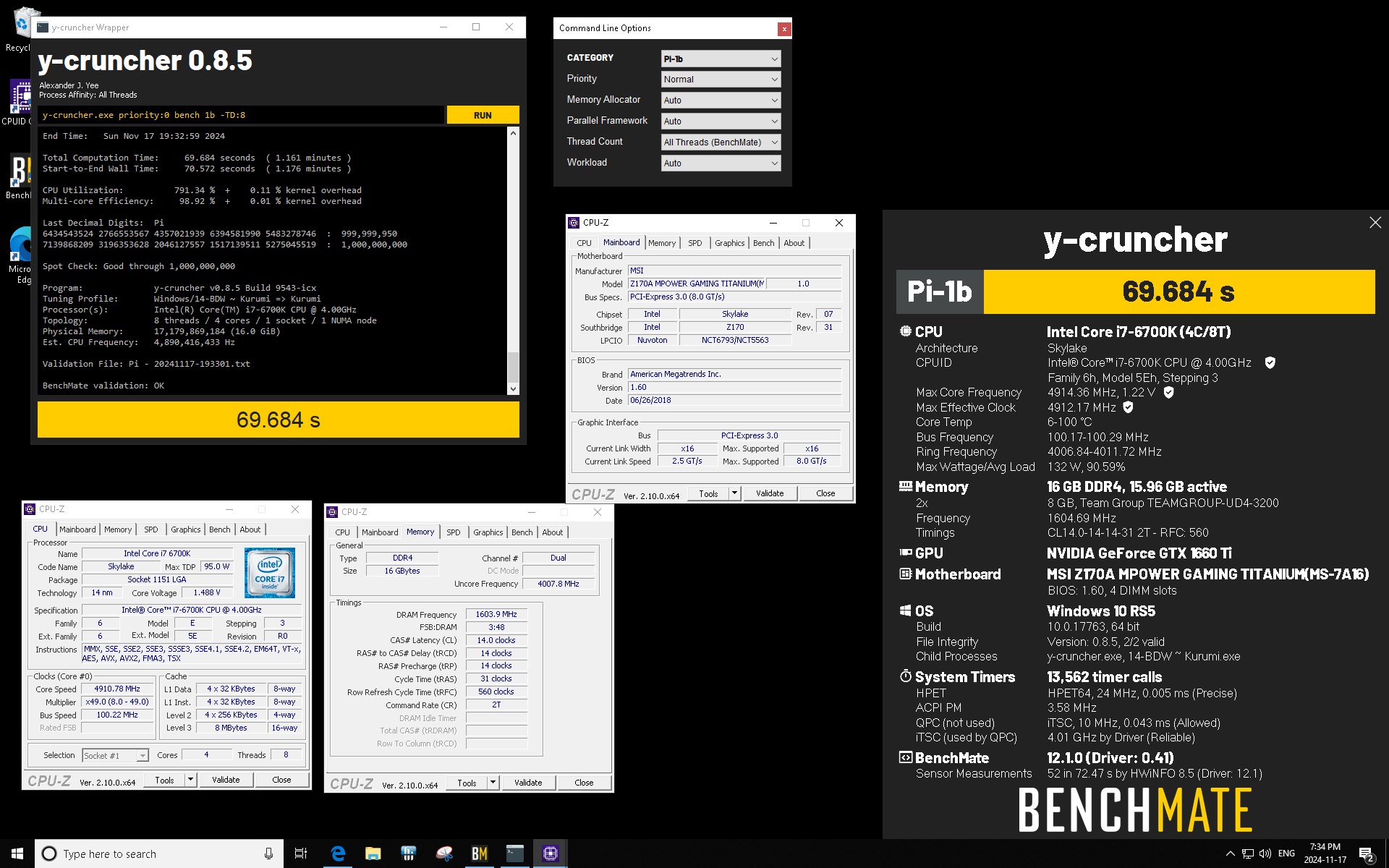Open CPU-Z taskbar icon
1389x868 pixels.
pyautogui.click(x=551, y=854)
